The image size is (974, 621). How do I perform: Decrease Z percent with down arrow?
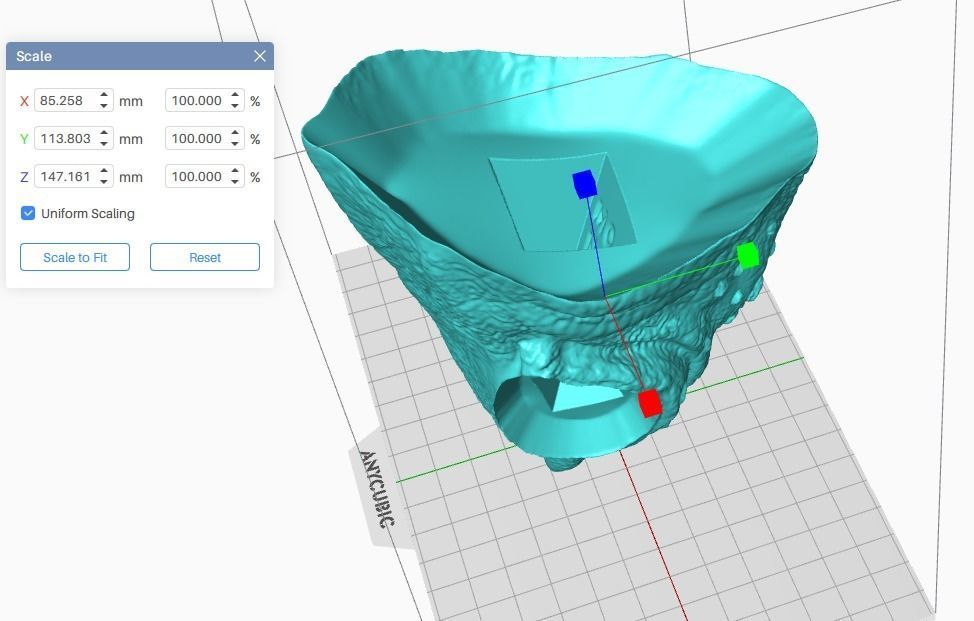(235, 182)
